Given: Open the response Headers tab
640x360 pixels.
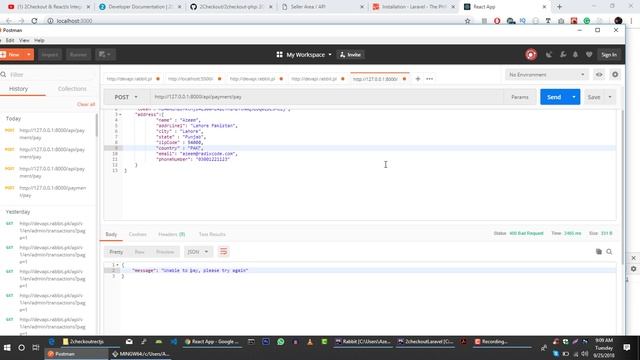Looking at the screenshot, I should point(171,234).
